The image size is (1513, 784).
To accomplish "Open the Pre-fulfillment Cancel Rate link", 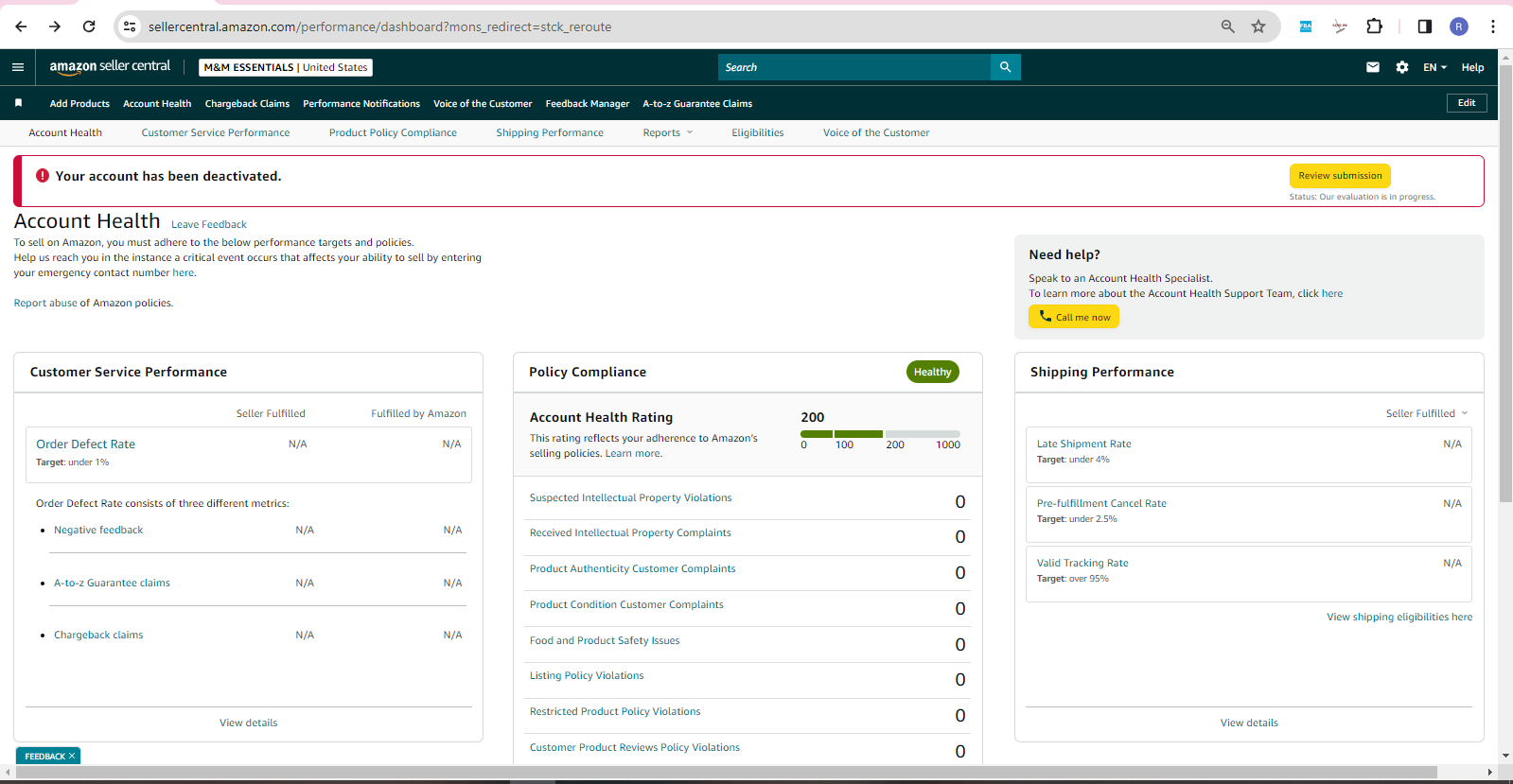I will [1101, 503].
